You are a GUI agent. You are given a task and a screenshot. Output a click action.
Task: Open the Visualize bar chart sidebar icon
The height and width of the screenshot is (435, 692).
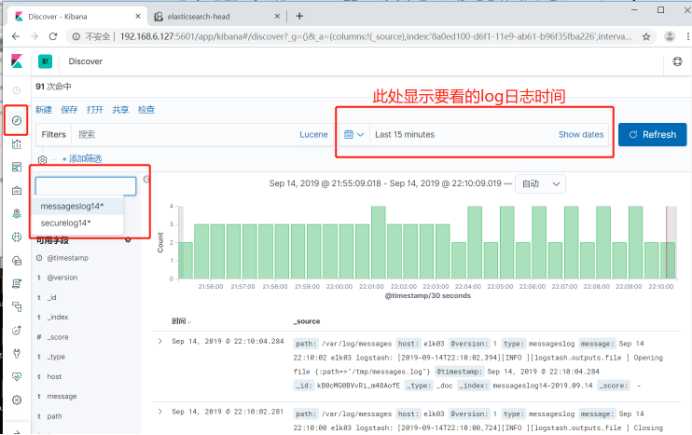coord(16,144)
